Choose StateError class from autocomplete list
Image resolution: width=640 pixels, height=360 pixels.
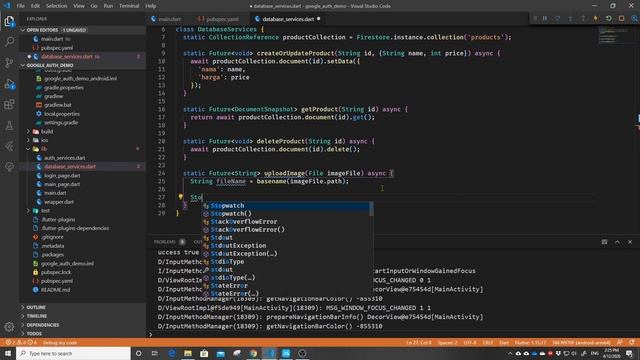(287, 286)
